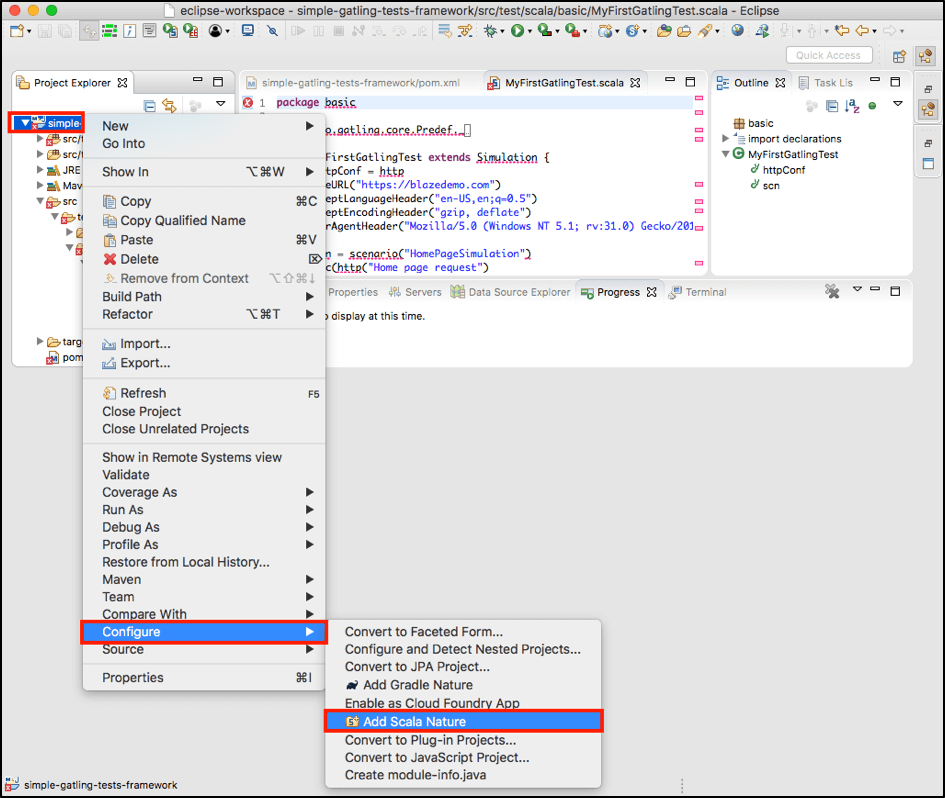
Task: Click the Open Perspective icon near Quick Access
Action: point(899,56)
